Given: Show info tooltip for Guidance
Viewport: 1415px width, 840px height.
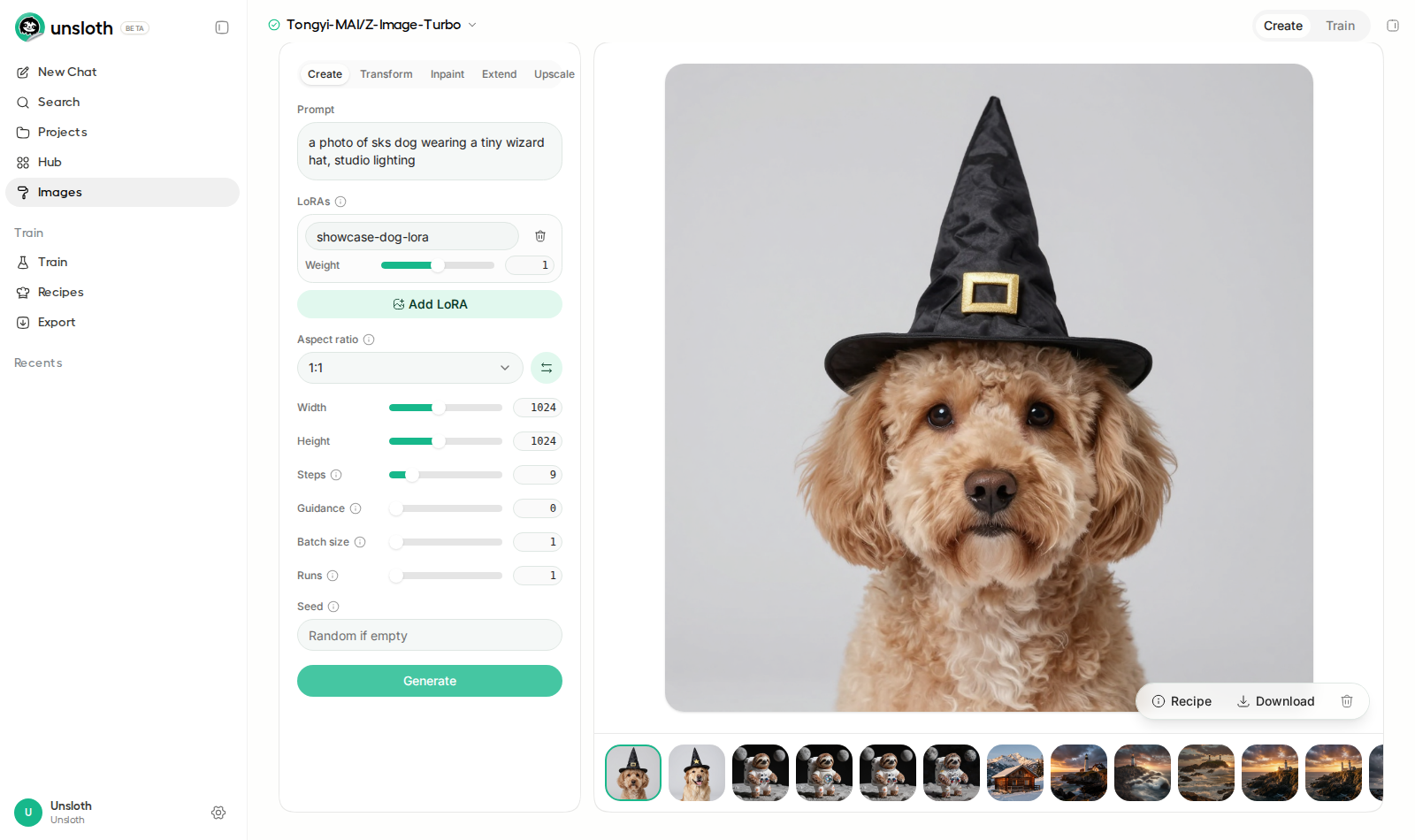Looking at the screenshot, I should [356, 508].
